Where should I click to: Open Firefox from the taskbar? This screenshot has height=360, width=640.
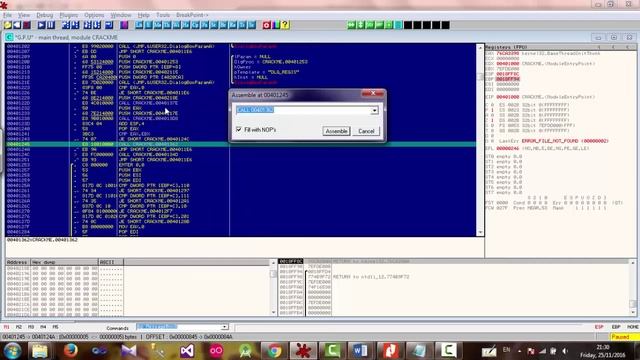click(x=71, y=351)
